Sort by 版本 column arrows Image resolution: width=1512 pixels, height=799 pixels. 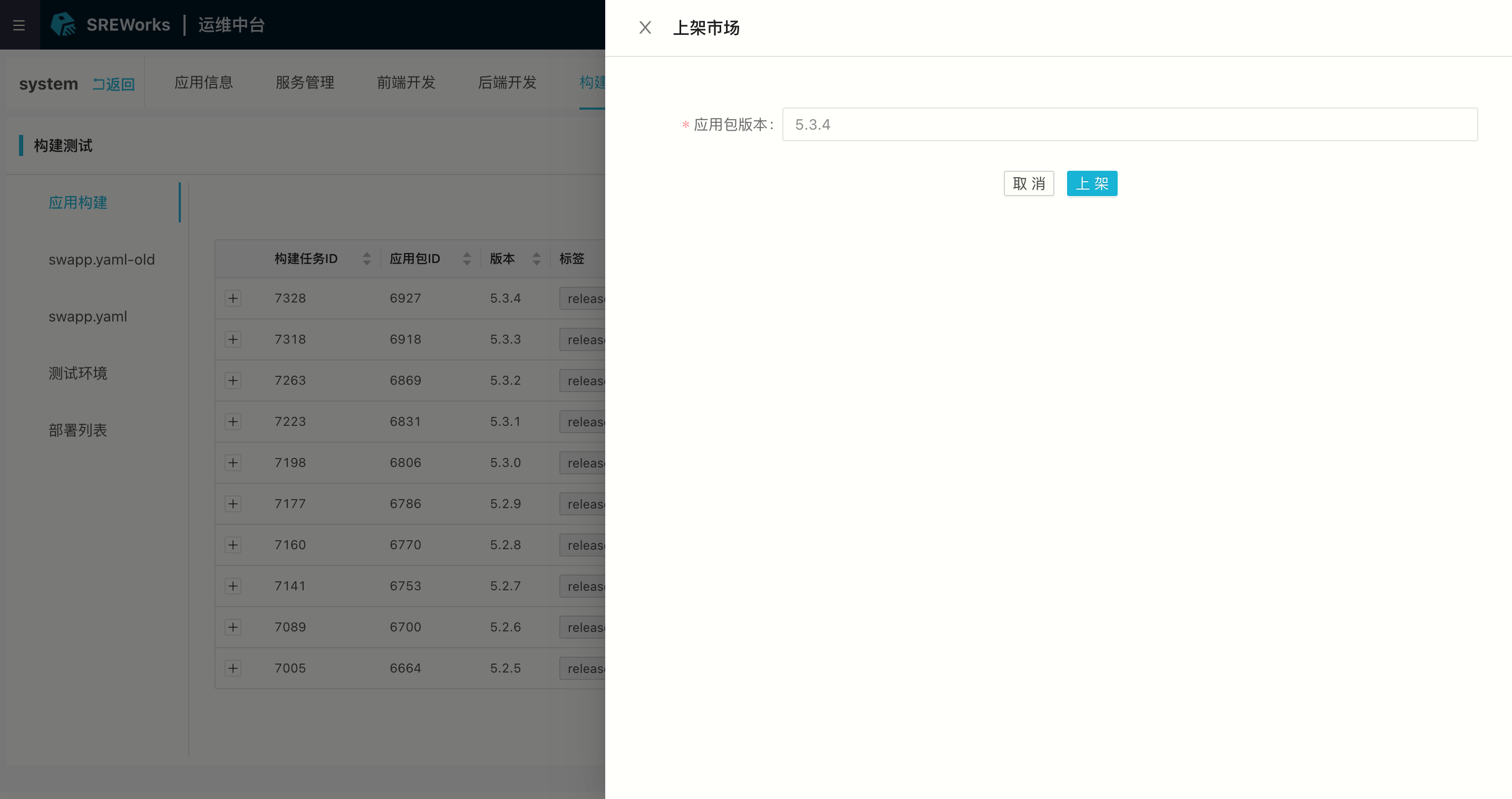pyautogui.click(x=536, y=259)
